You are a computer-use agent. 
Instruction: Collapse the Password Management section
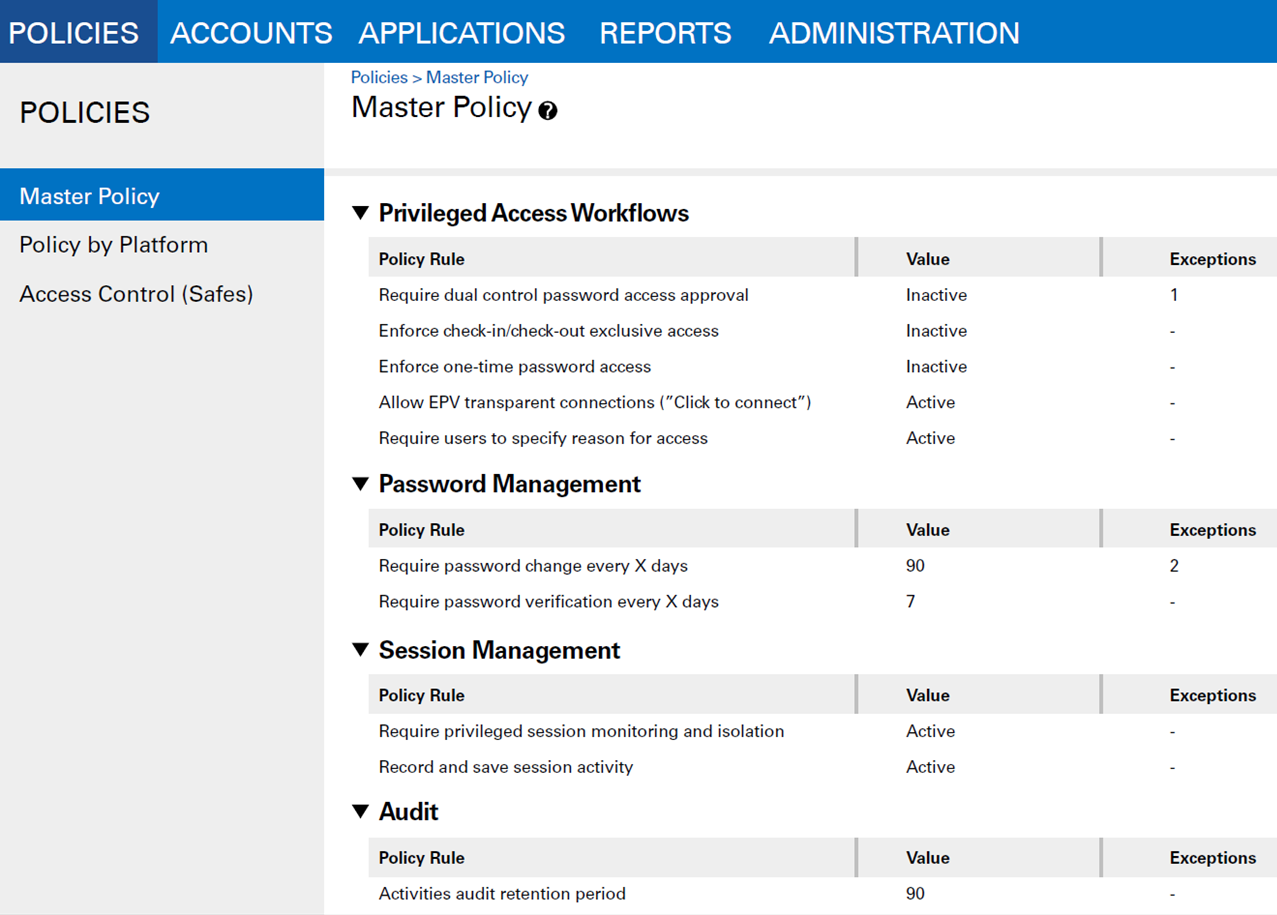361,484
